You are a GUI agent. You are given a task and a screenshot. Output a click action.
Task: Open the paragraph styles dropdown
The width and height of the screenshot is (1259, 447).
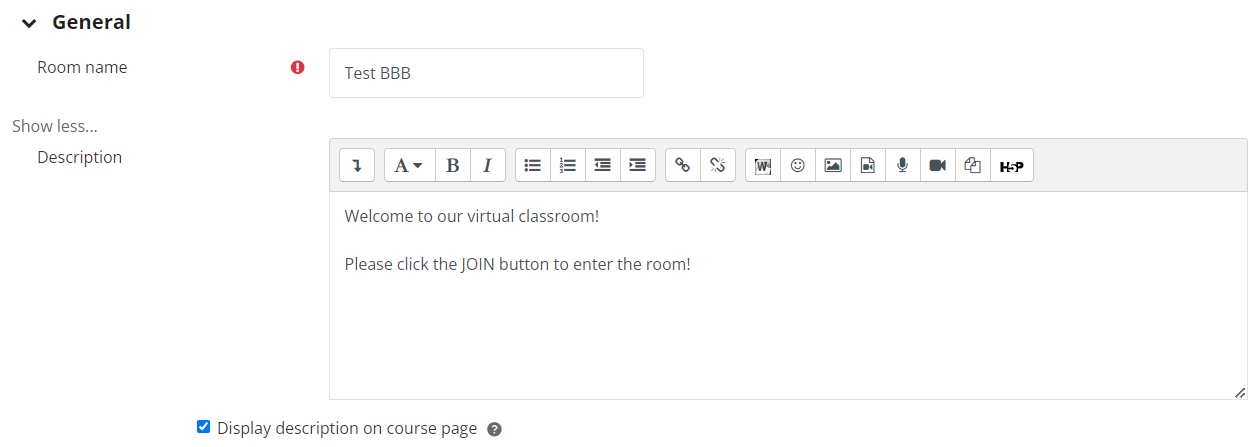(410, 165)
